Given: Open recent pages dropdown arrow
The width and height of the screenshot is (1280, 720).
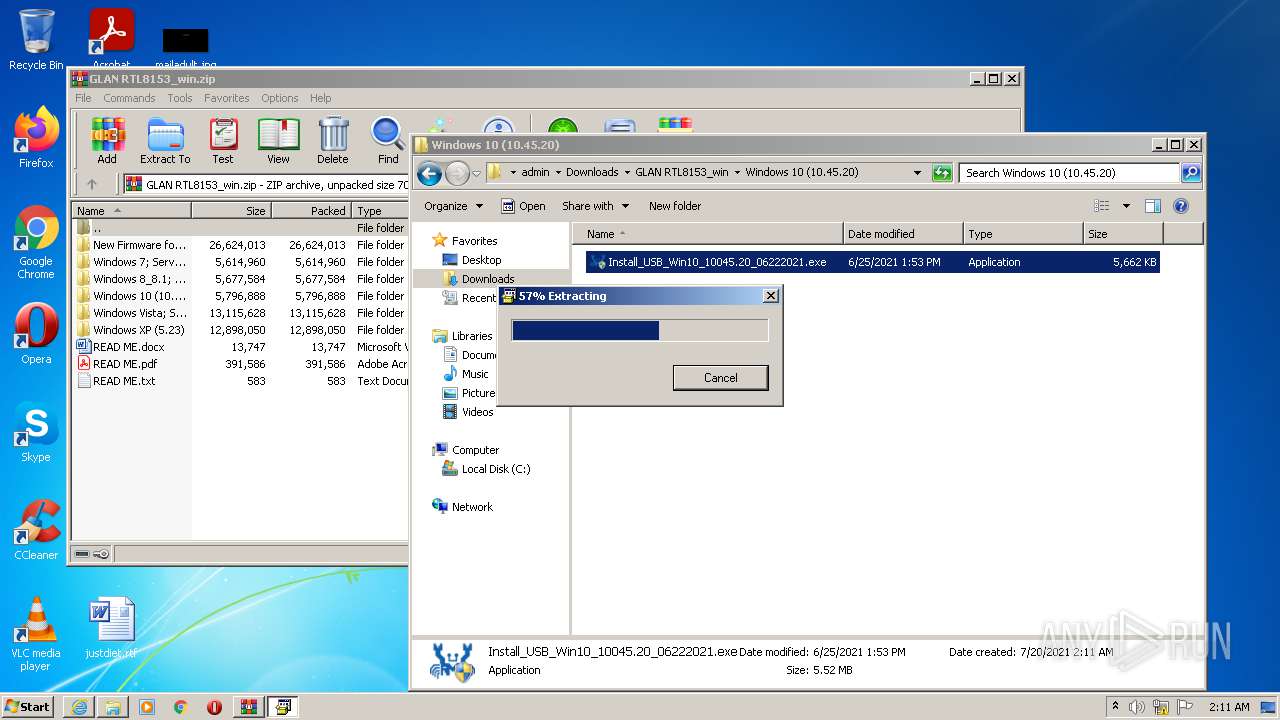Looking at the screenshot, I should [x=477, y=173].
